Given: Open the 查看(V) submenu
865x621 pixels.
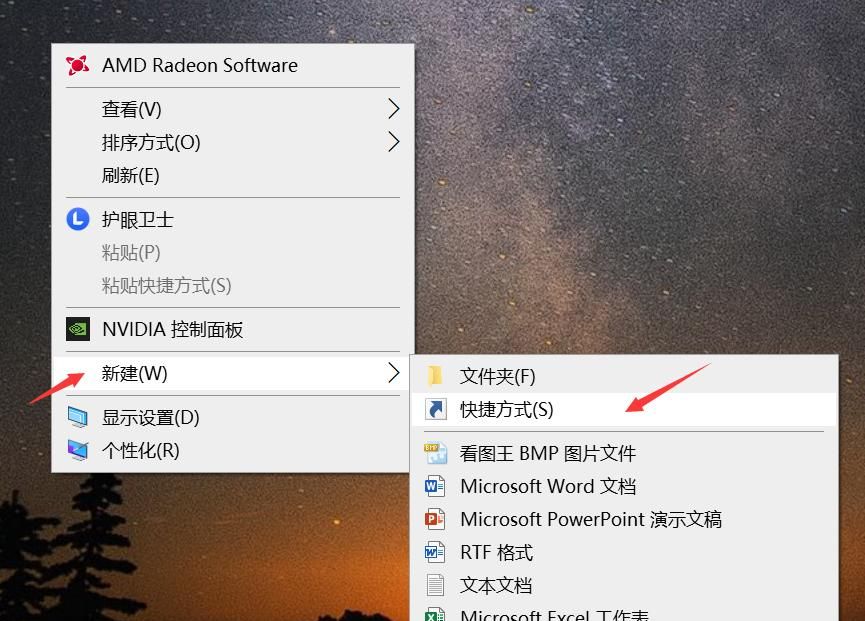Looking at the screenshot, I should [232, 109].
